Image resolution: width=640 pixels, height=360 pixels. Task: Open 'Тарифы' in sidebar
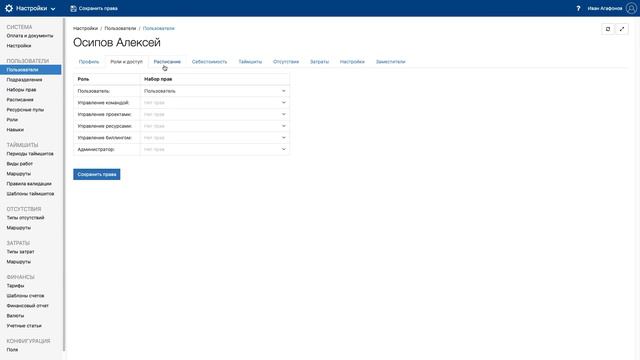pyautogui.click(x=16, y=286)
